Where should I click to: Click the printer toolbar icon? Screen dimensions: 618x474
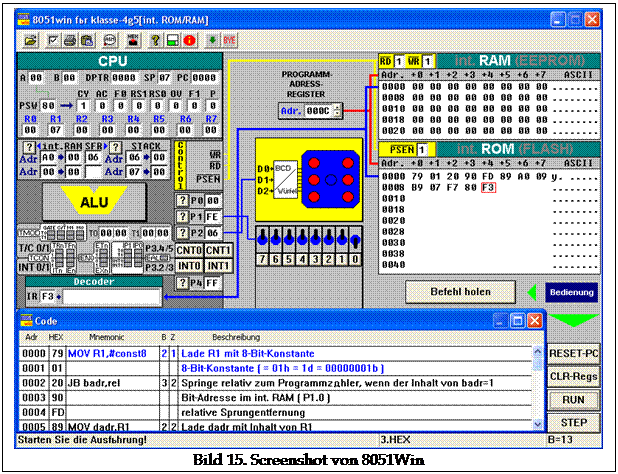pos(70,40)
